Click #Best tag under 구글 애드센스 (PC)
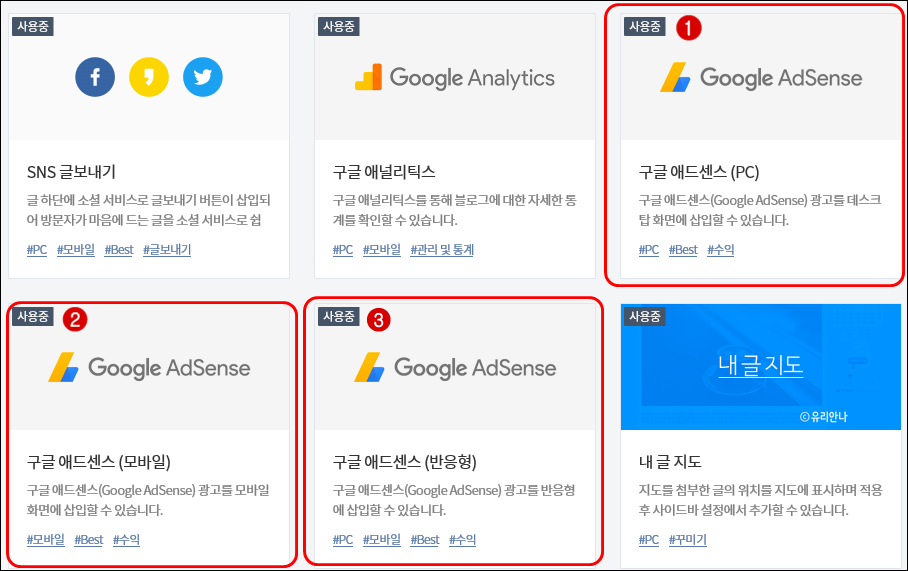 pyautogui.click(x=683, y=250)
